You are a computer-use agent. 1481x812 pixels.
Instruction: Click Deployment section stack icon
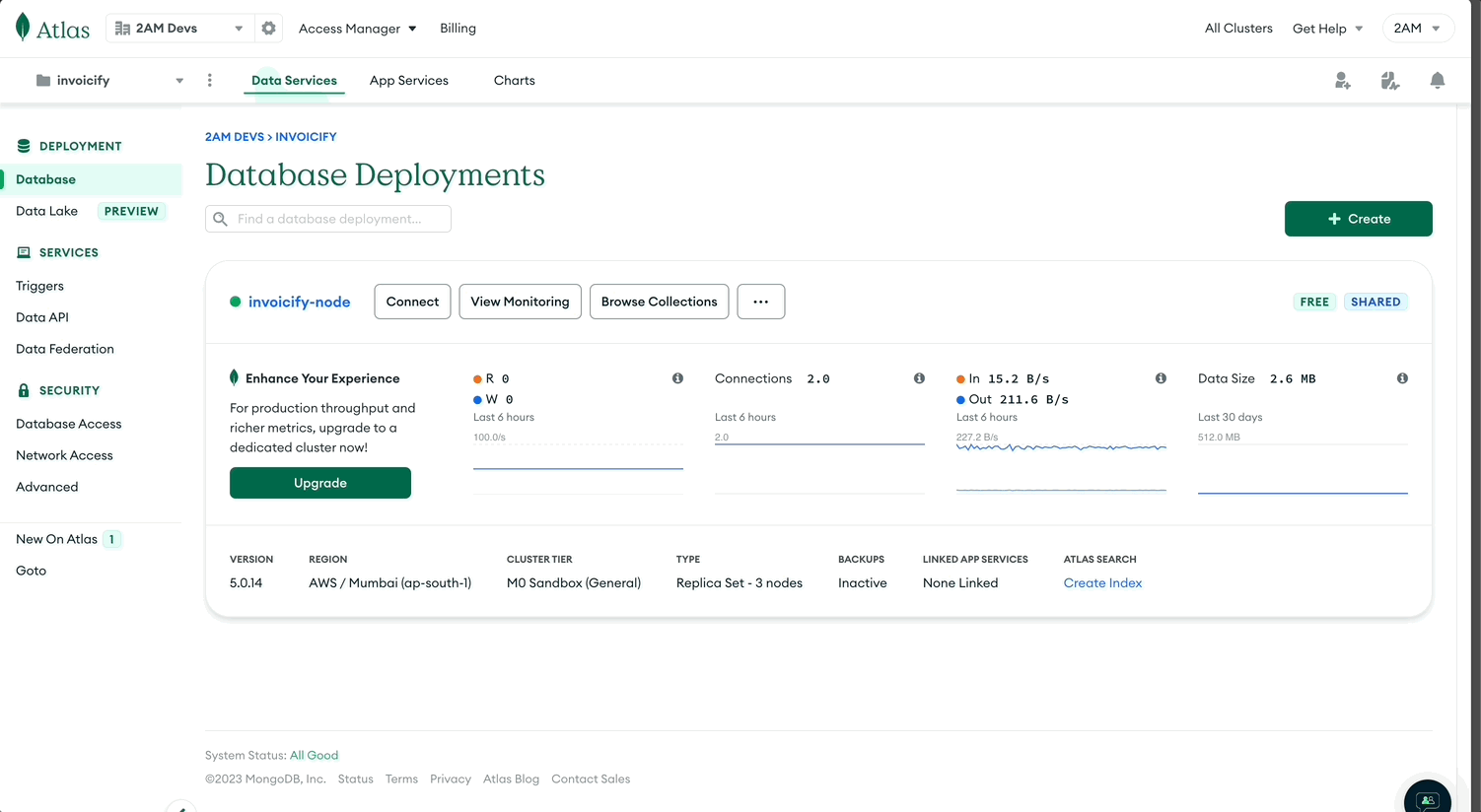(x=24, y=146)
